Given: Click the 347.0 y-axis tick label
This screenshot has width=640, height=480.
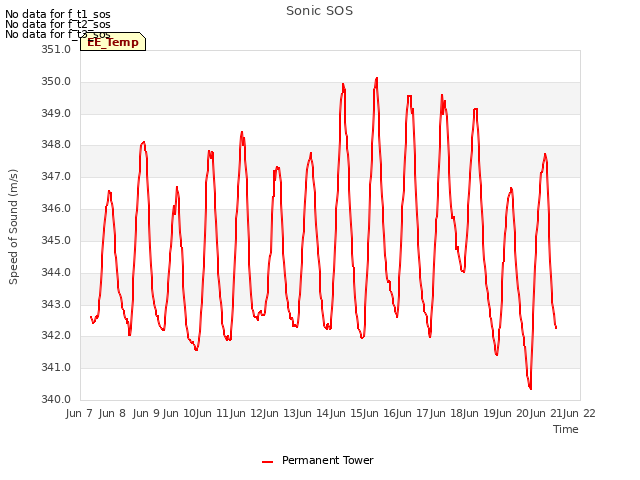Looking at the screenshot, I should point(56,176).
